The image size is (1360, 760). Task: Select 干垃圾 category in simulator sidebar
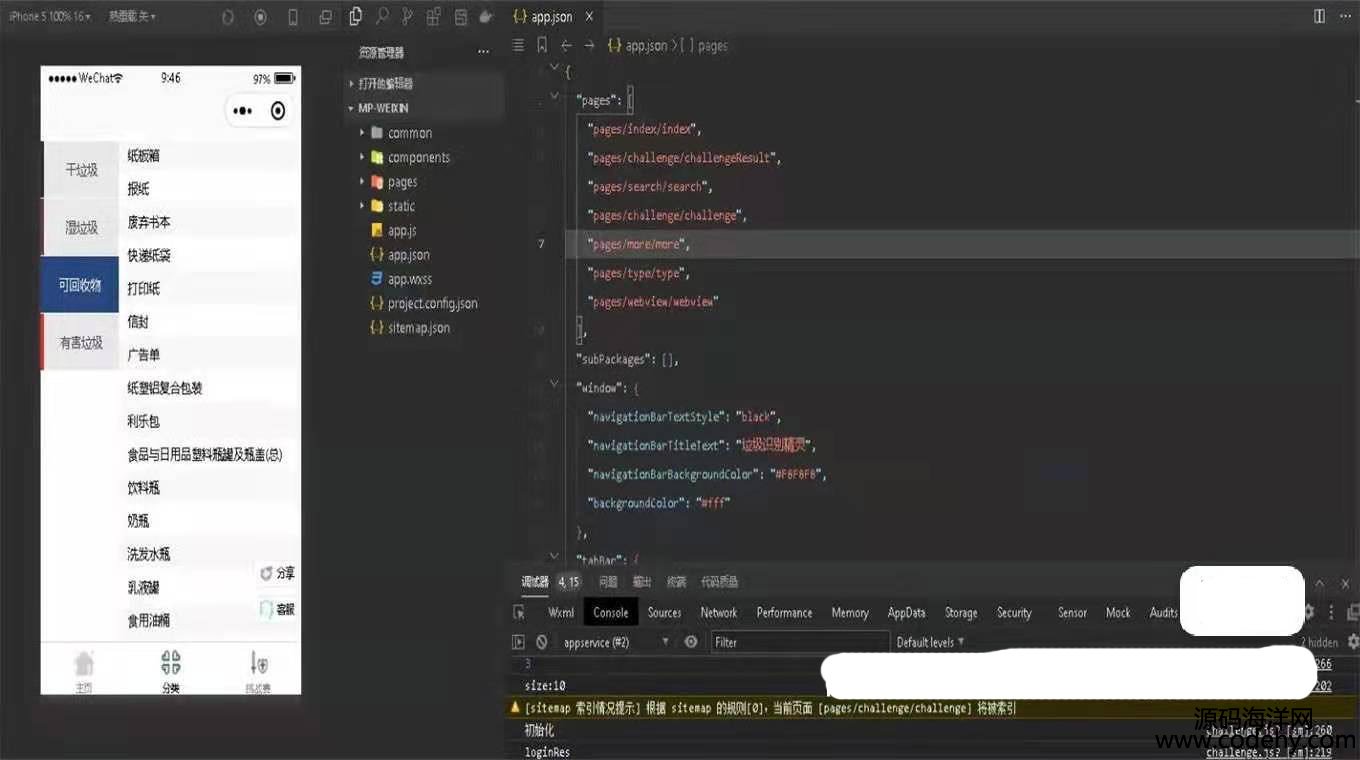[80, 170]
